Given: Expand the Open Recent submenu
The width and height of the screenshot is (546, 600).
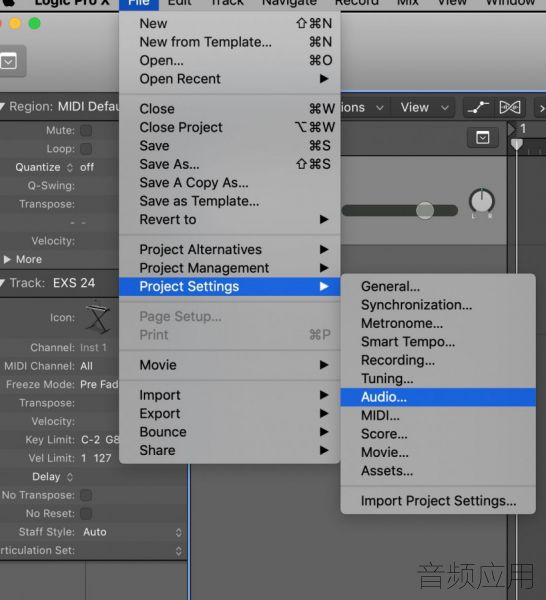Looking at the screenshot, I should [x=230, y=79].
